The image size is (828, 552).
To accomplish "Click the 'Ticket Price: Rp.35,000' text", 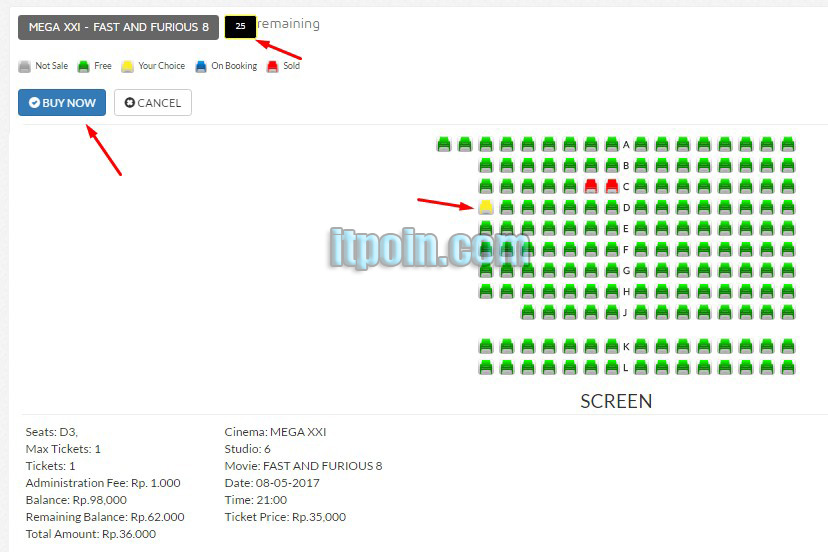I will (285, 517).
